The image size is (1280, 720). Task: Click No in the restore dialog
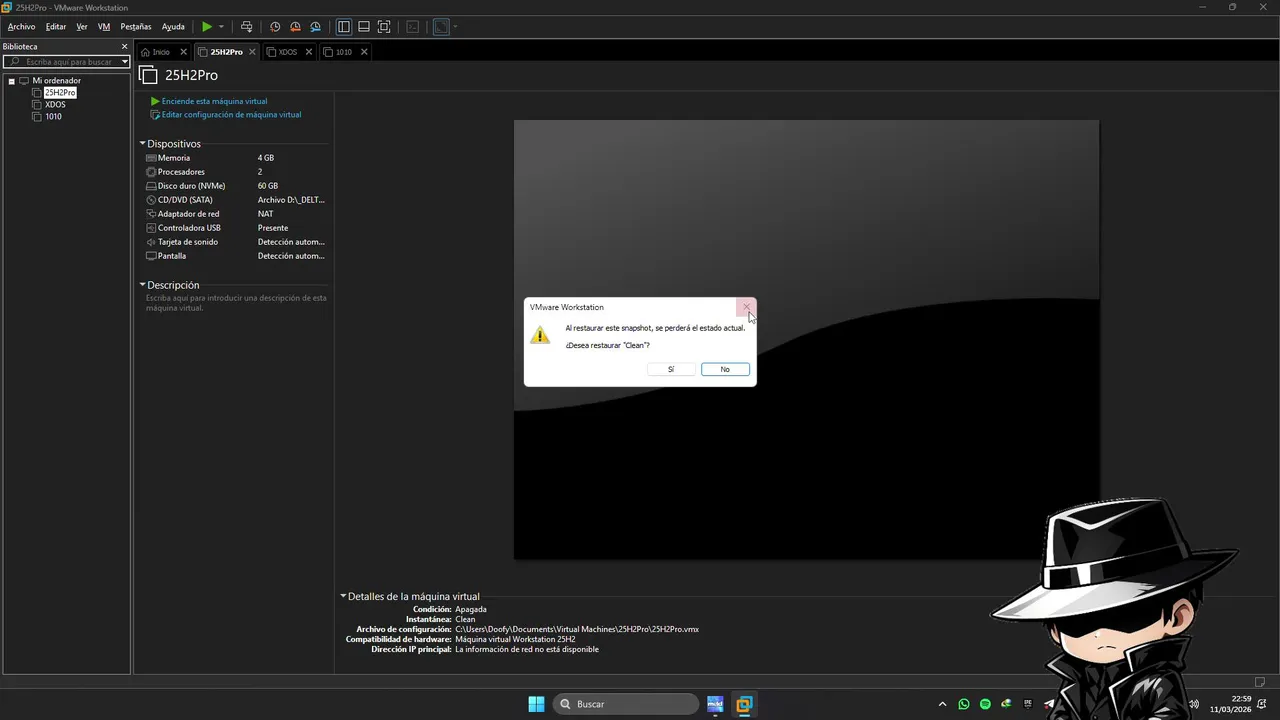coord(725,369)
